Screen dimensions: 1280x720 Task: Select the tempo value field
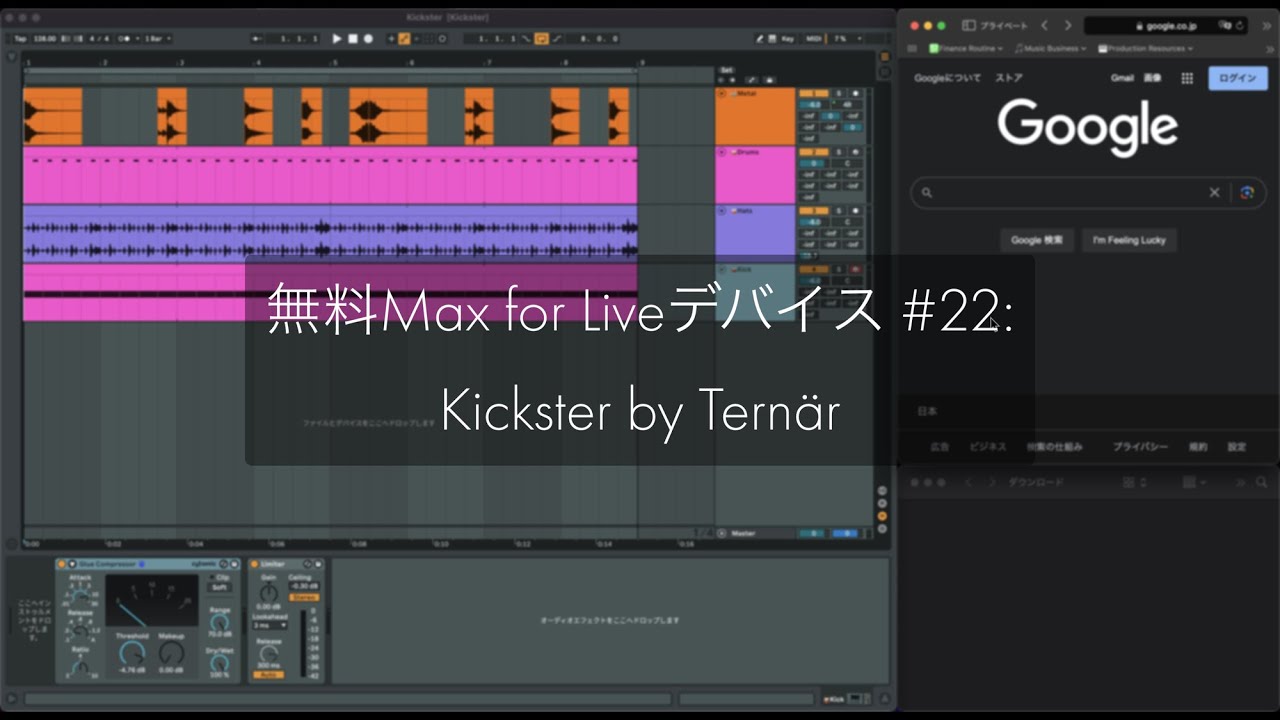(x=44, y=38)
